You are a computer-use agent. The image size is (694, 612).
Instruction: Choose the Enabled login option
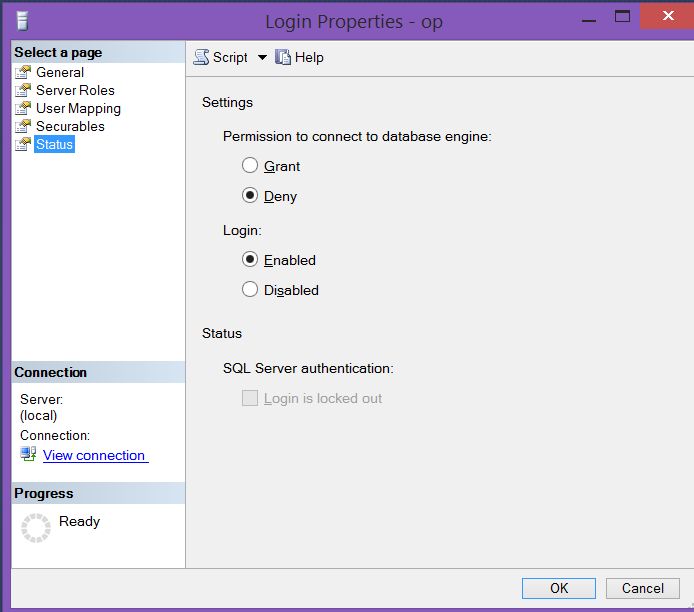coord(250,259)
